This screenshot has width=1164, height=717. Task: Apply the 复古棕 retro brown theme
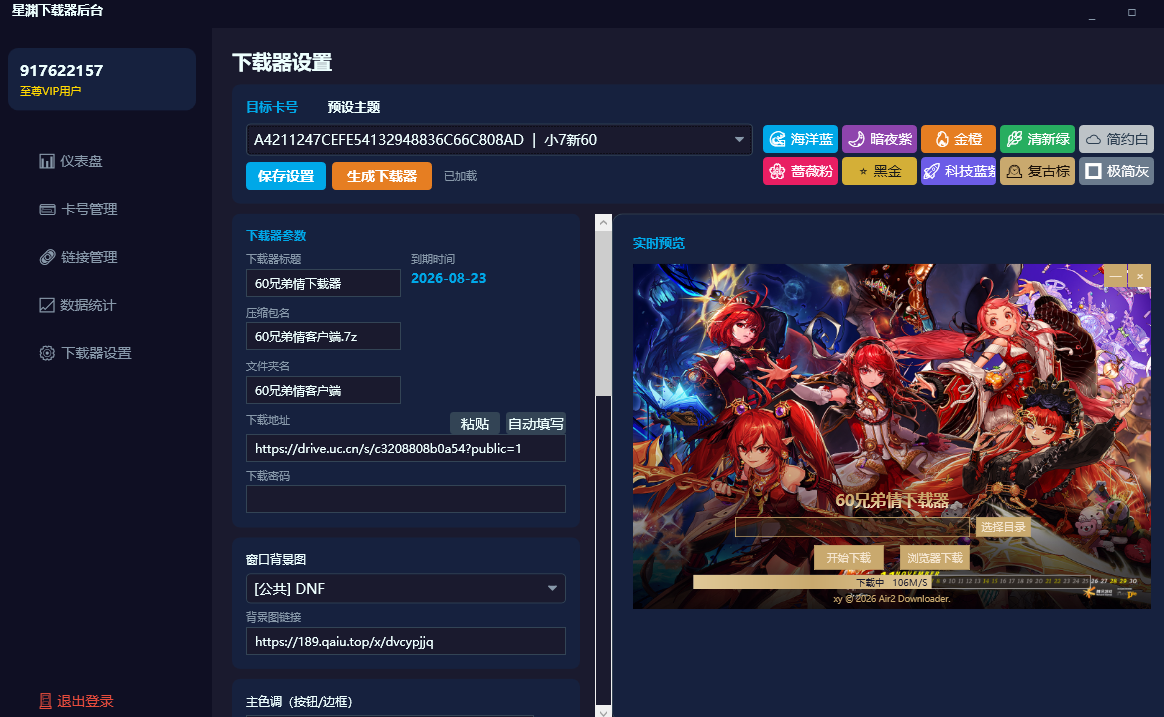click(1037, 171)
